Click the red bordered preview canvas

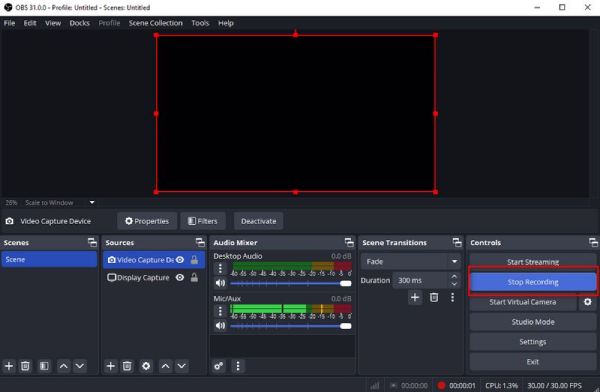[296, 114]
